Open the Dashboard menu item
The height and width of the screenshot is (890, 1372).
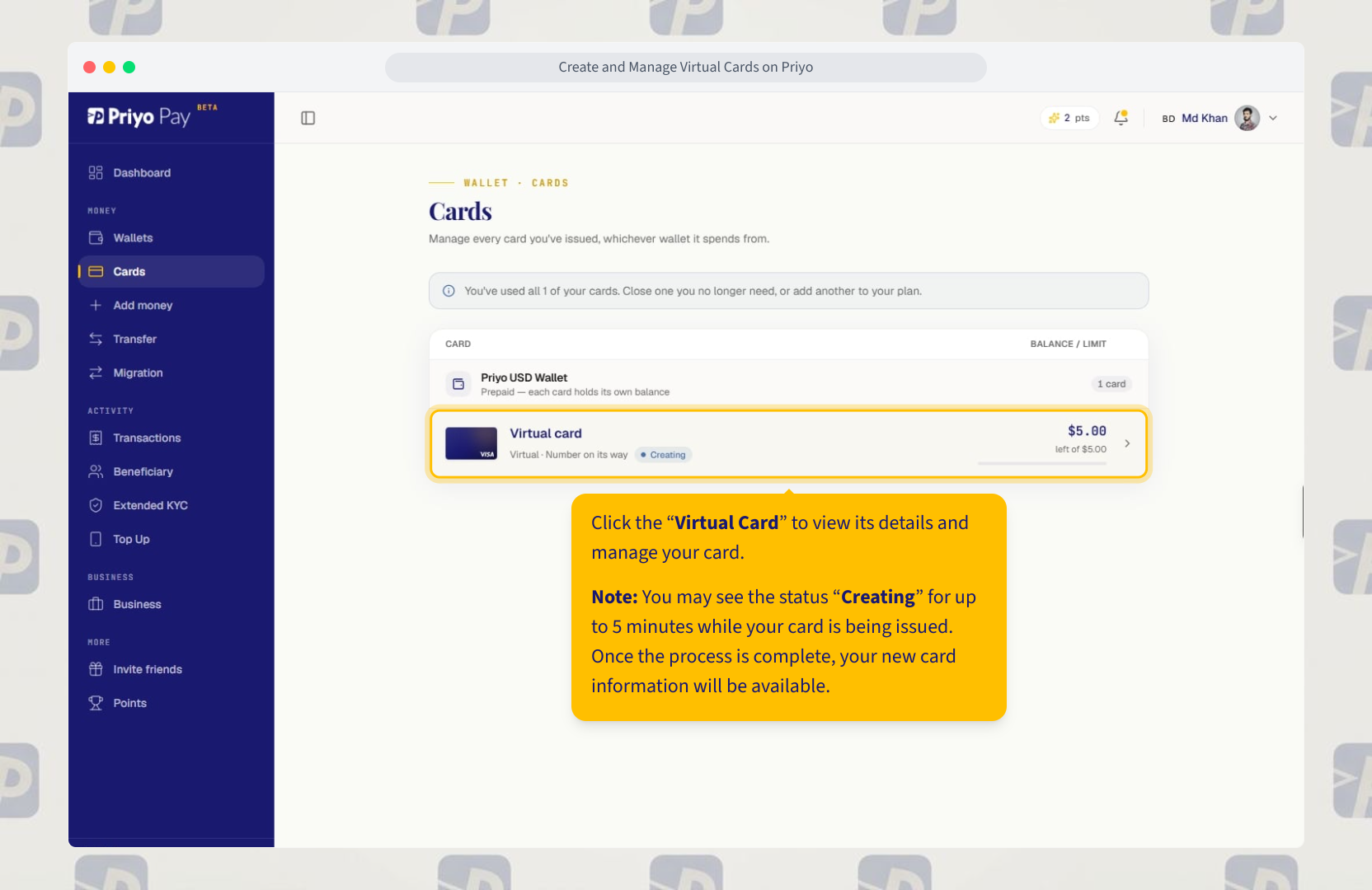pyautogui.click(x=171, y=172)
